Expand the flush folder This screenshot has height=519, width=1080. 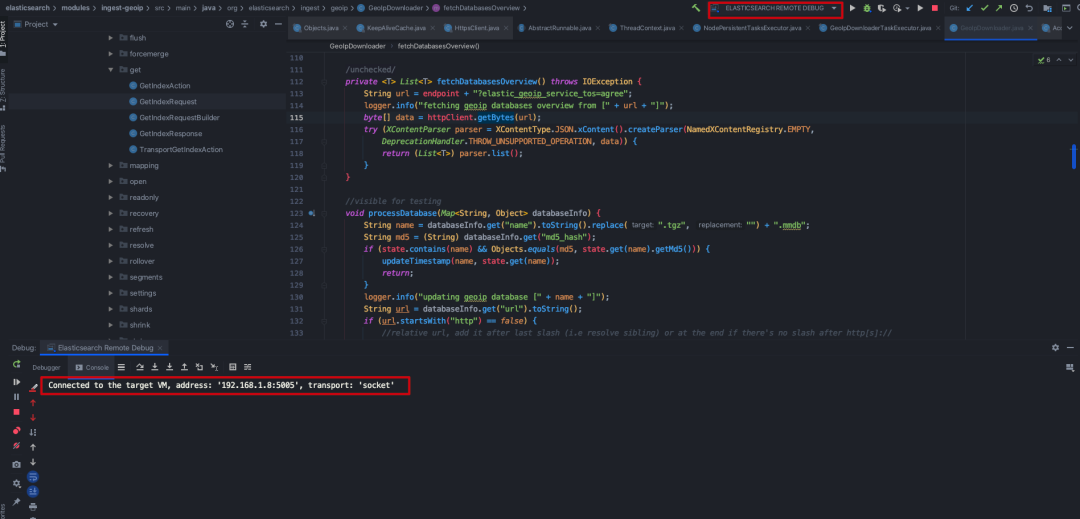pos(111,38)
